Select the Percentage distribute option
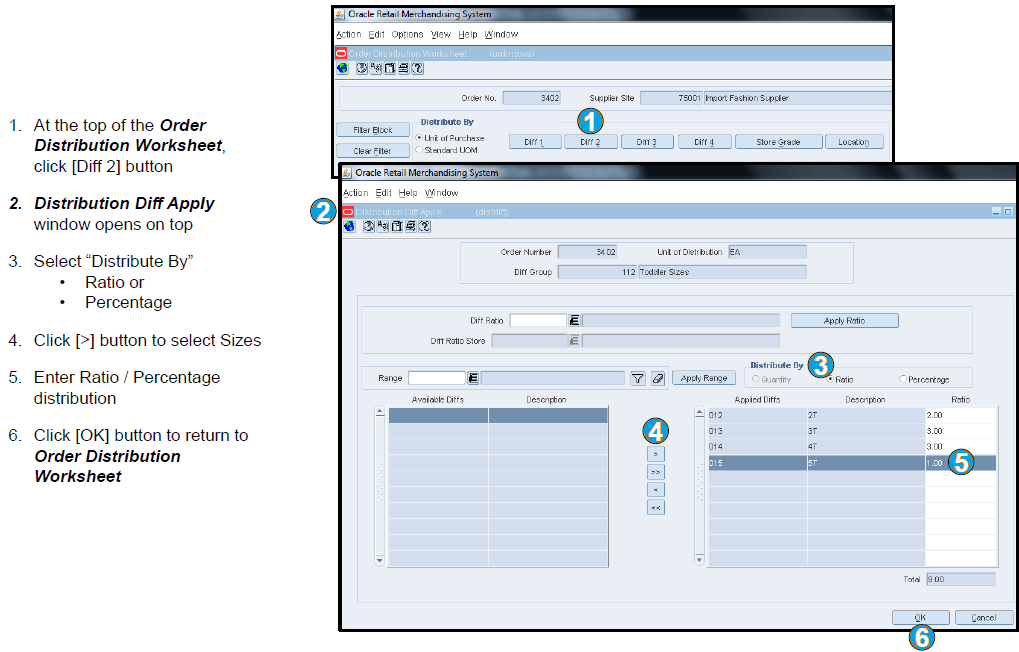The height and width of the screenshot is (652, 1019). click(903, 379)
